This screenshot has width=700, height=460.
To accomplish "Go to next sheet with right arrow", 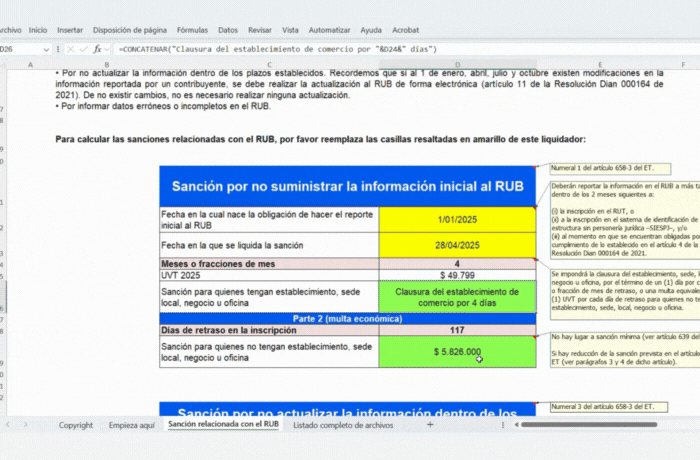I will (25, 425).
